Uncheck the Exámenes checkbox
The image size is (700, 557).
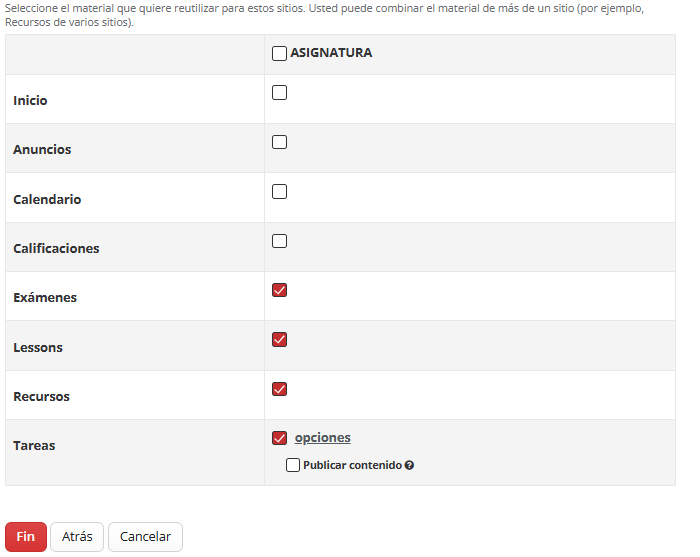[279, 290]
